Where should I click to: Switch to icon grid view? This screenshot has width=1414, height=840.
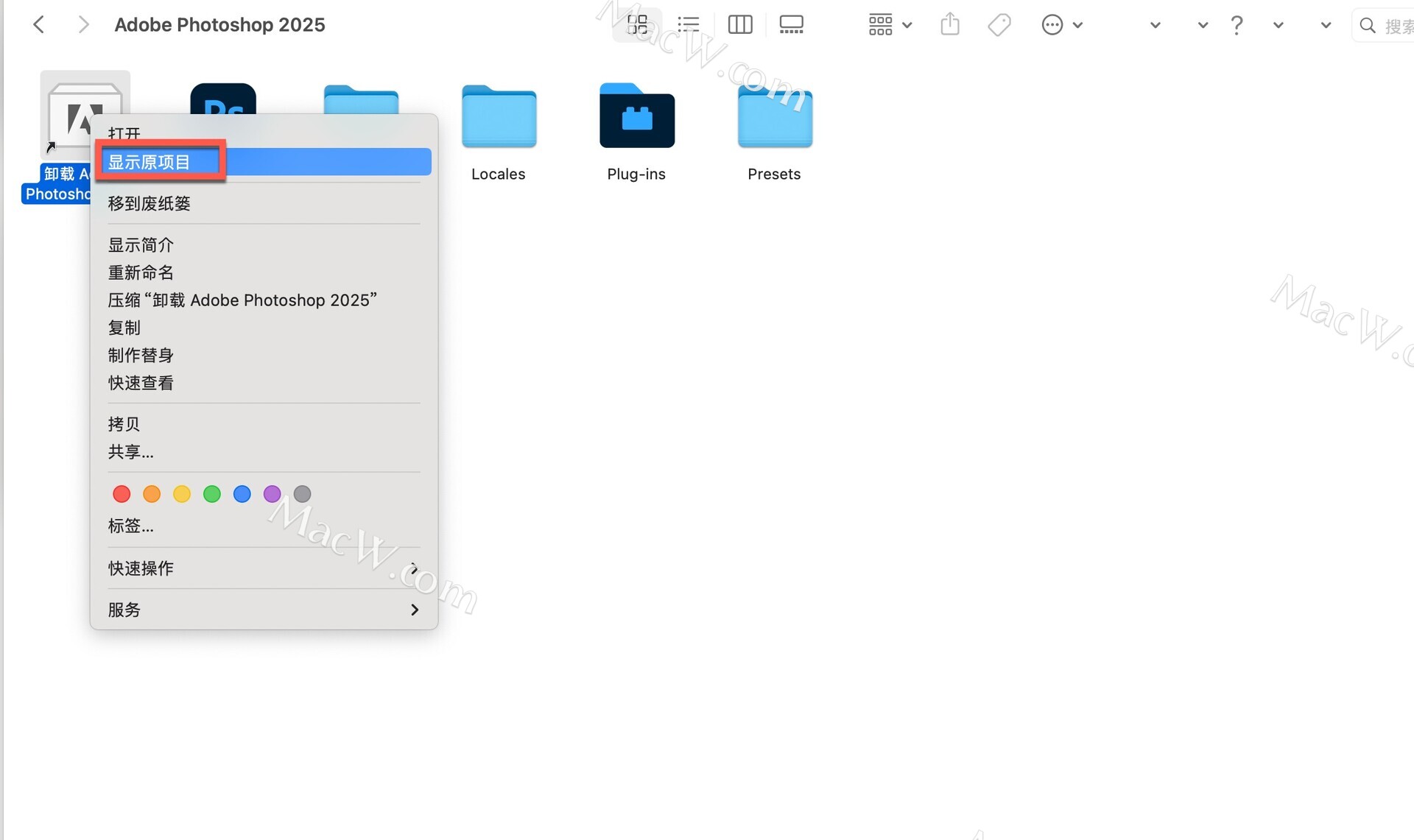coord(637,25)
